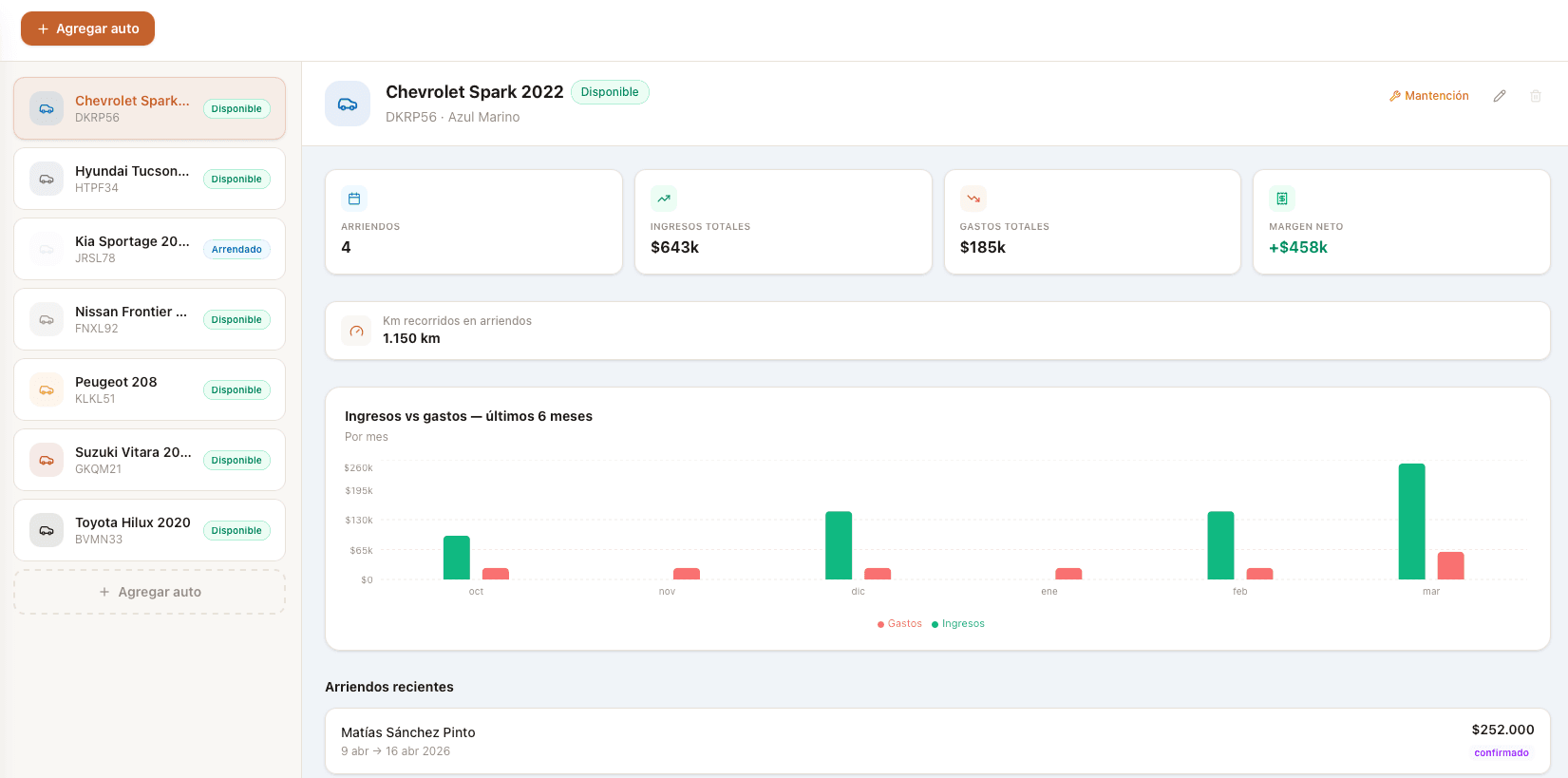
Task: Click the green dic income bar
Action: point(839,545)
